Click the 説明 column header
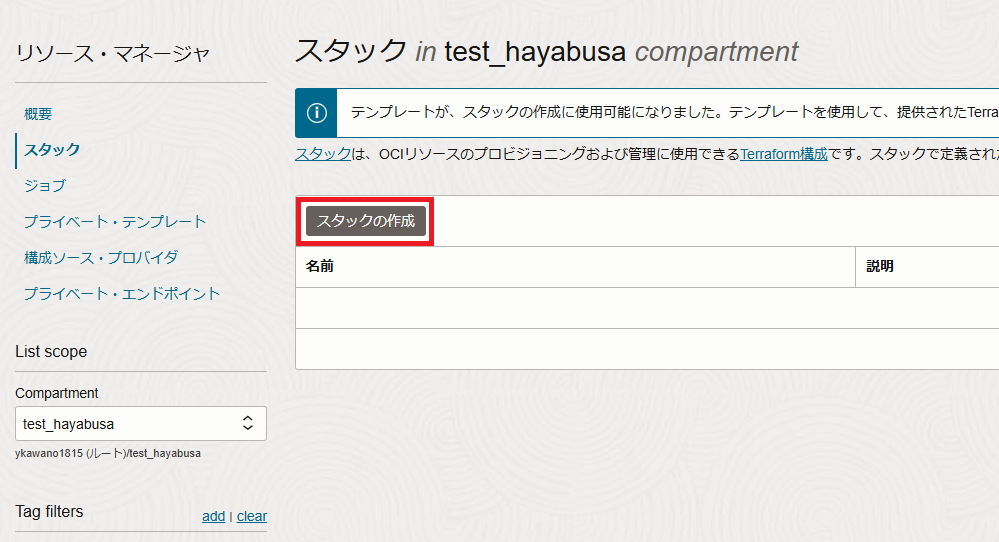Viewport: 999px width, 542px height. click(x=880, y=266)
